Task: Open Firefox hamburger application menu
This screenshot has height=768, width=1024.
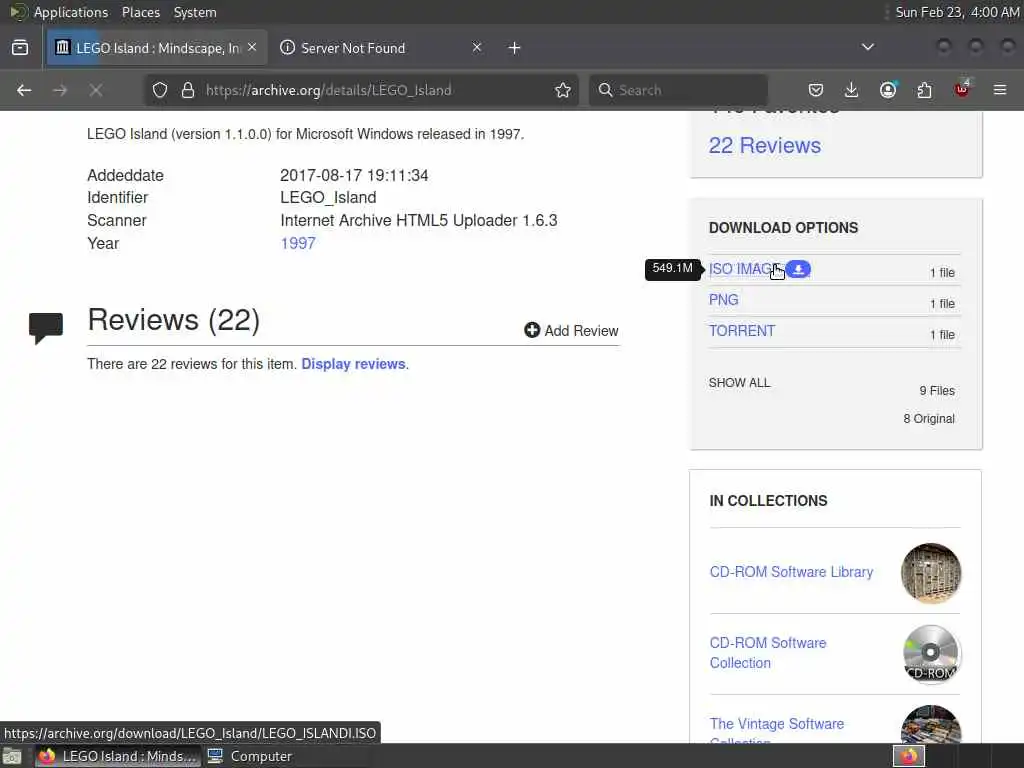Action: (1000, 90)
